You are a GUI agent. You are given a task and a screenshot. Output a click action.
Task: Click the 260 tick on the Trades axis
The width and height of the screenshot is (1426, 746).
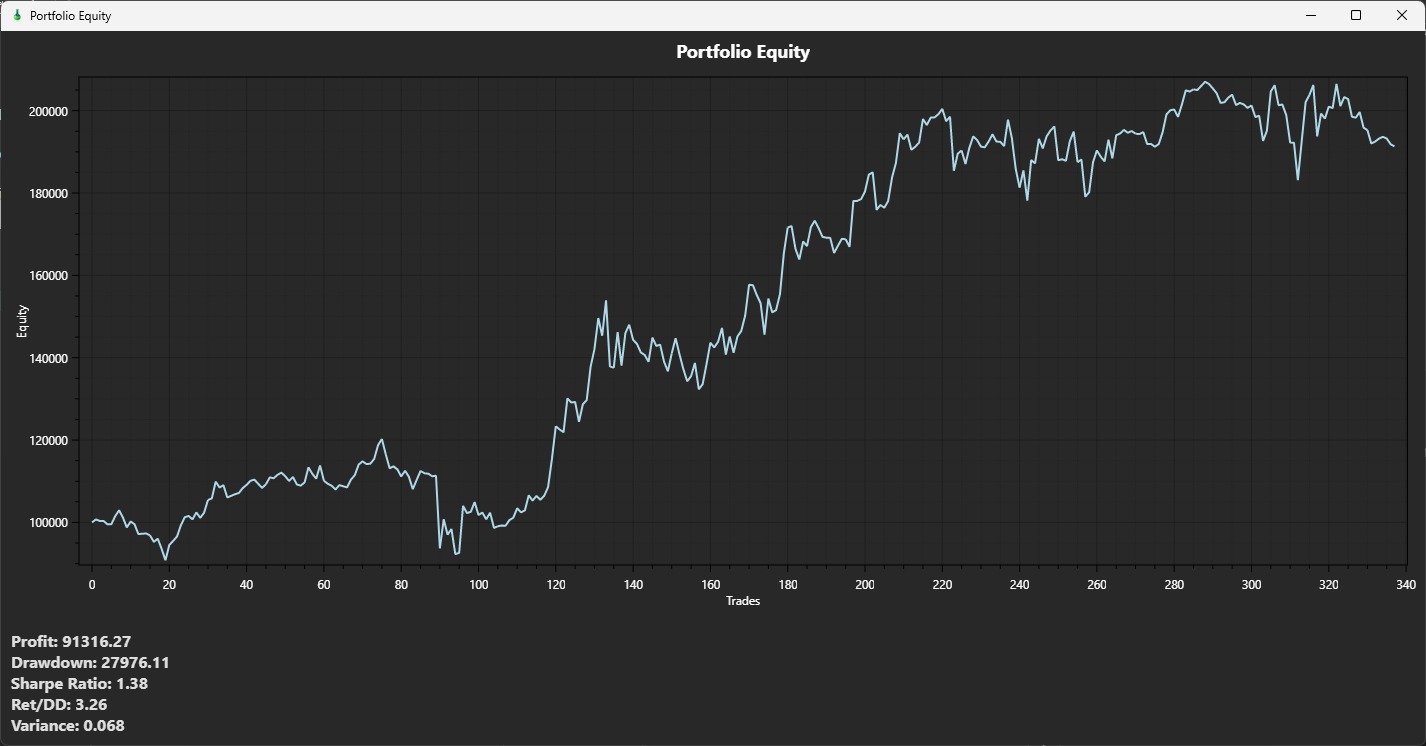(x=1097, y=585)
